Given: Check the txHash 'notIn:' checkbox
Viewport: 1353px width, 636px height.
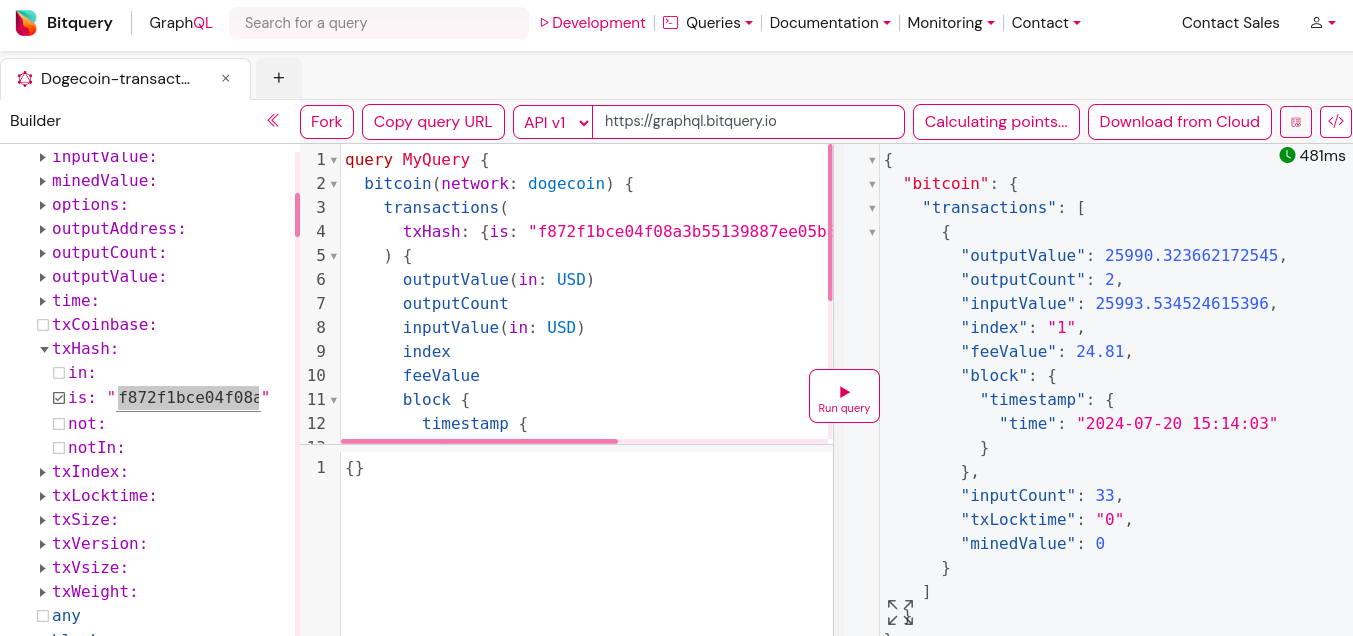Looking at the screenshot, I should tap(59, 448).
